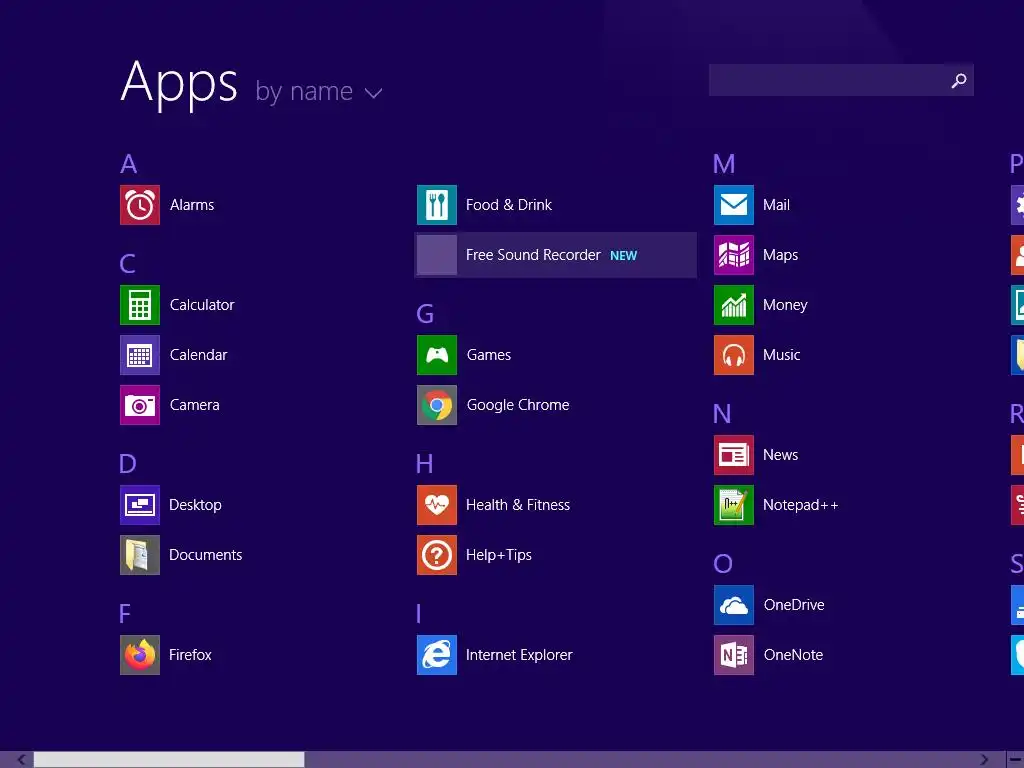Click the 'OneNote' app name
Viewport: 1024px width, 768px height.
point(793,655)
